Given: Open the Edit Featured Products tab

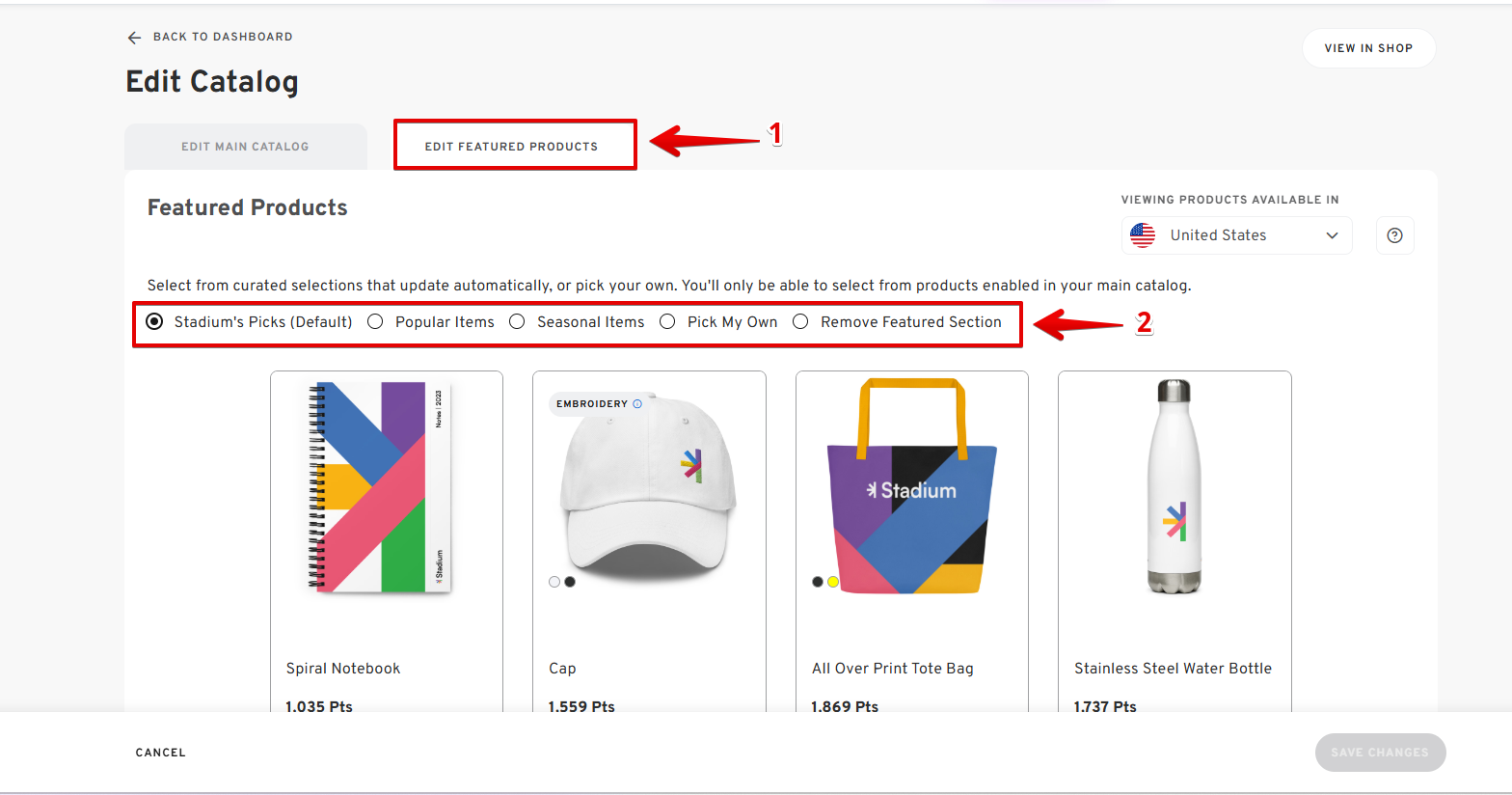Looking at the screenshot, I should pyautogui.click(x=511, y=147).
